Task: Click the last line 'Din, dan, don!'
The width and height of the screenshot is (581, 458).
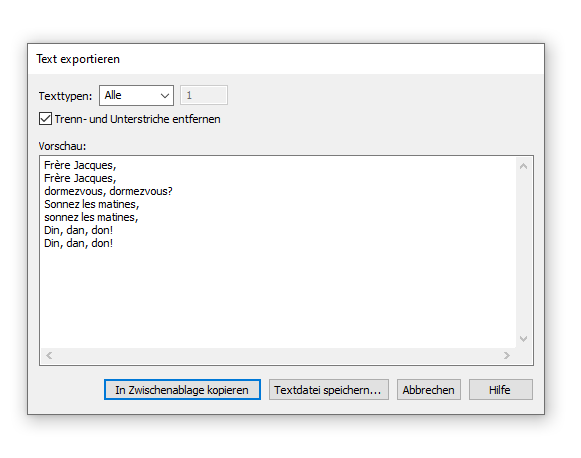Action: (79, 243)
